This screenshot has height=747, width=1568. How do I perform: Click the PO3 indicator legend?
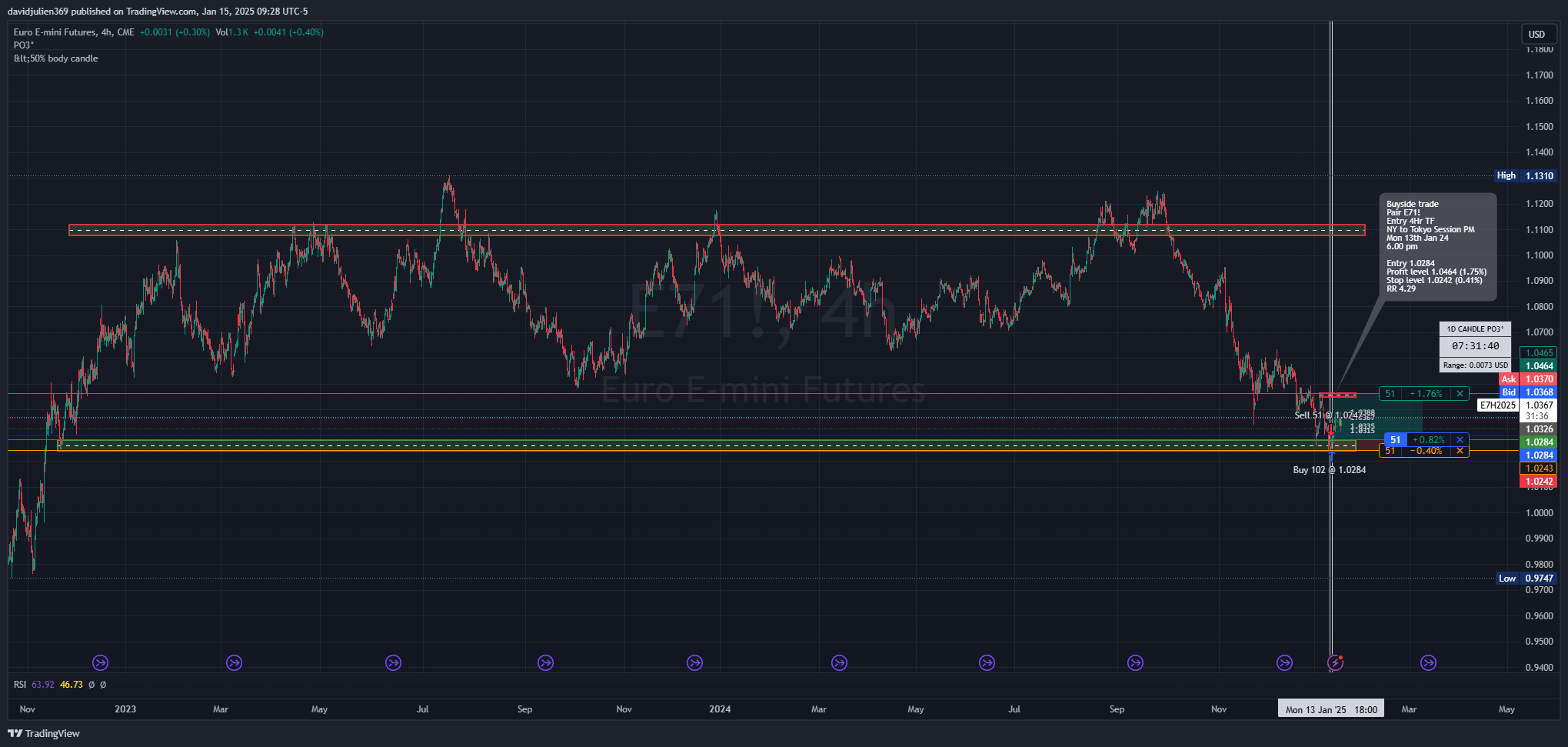(x=24, y=45)
